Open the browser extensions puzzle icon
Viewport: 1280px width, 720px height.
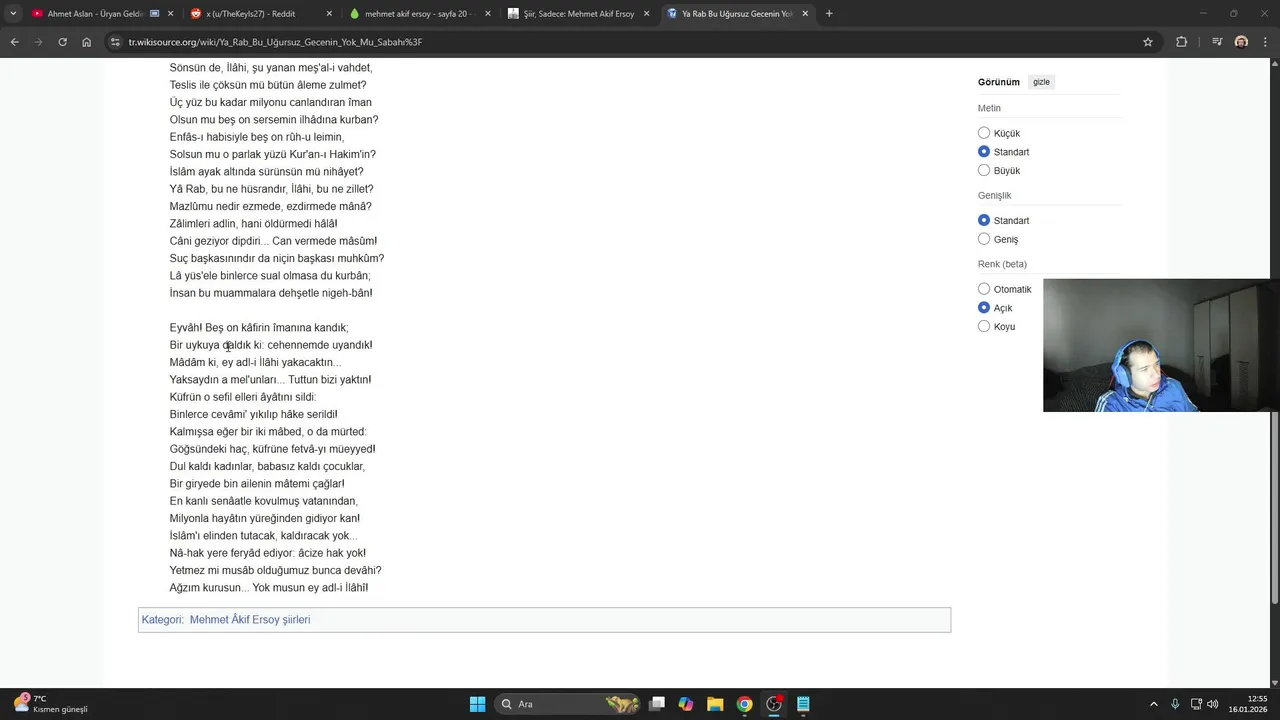(1182, 42)
